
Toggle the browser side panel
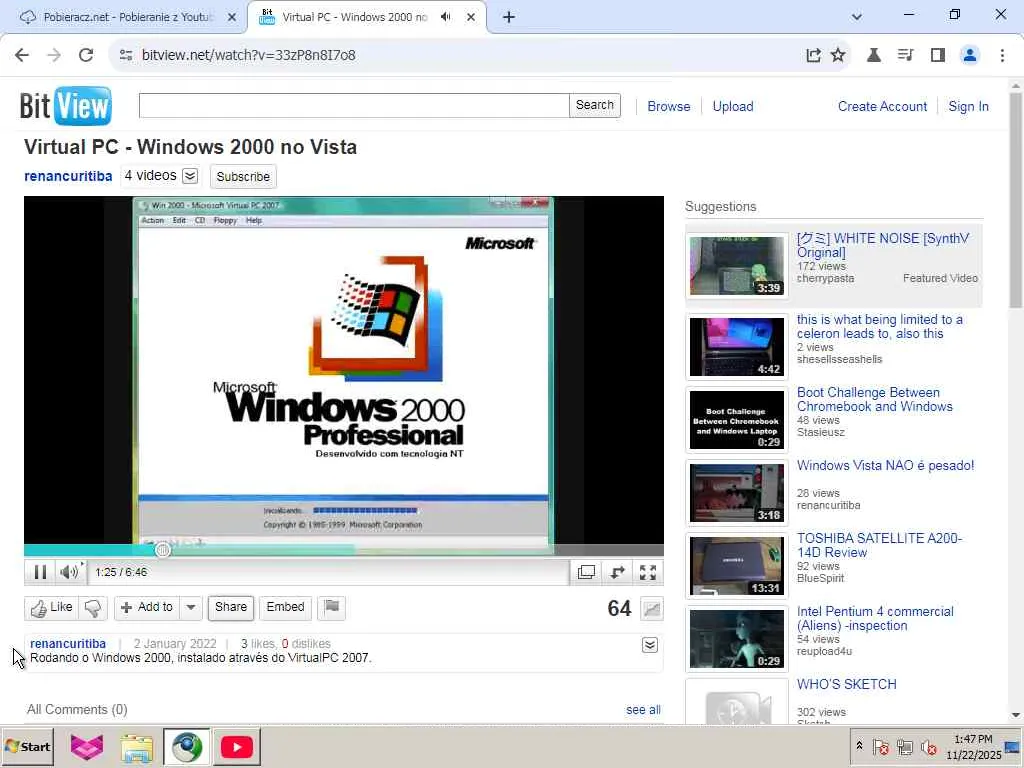click(938, 55)
